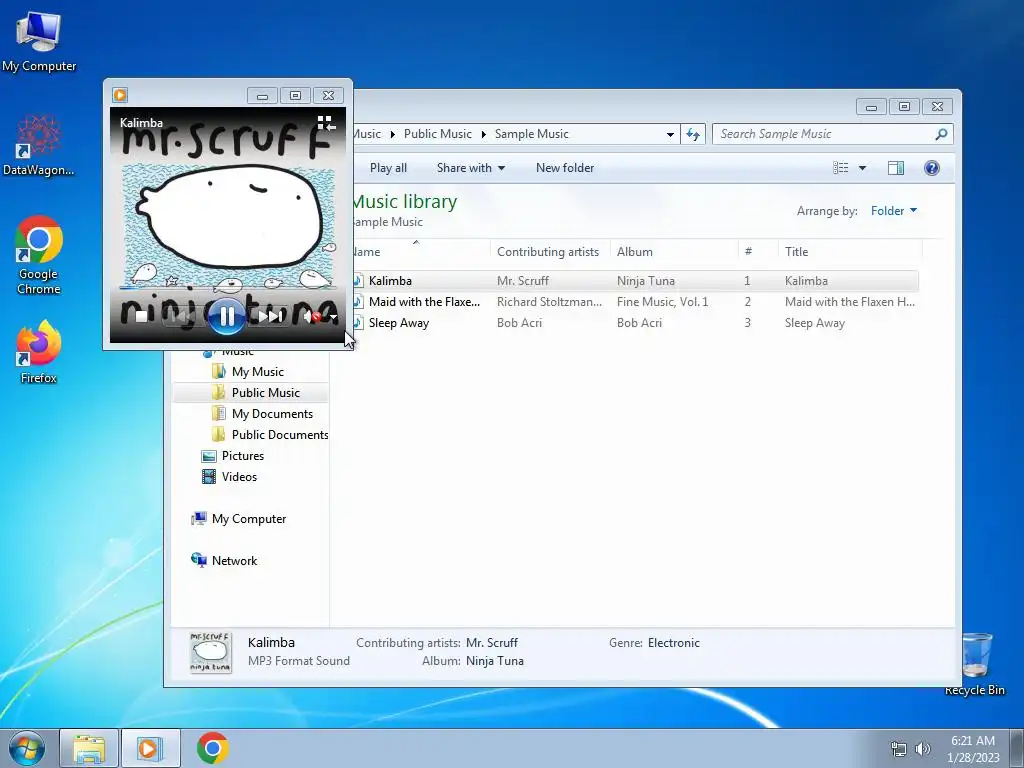Click the Videos library icon

(x=209, y=477)
